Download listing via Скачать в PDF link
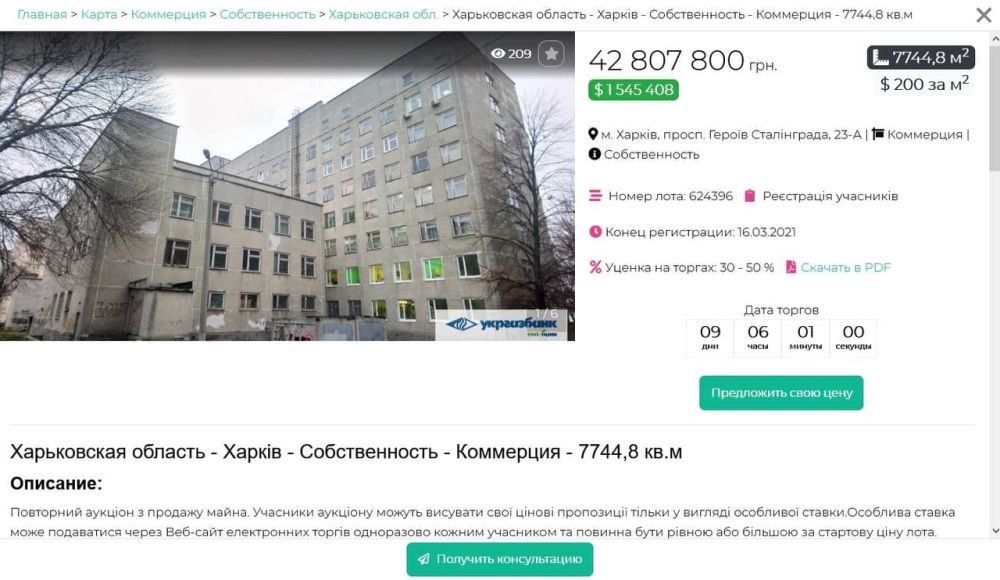 pyautogui.click(x=845, y=267)
